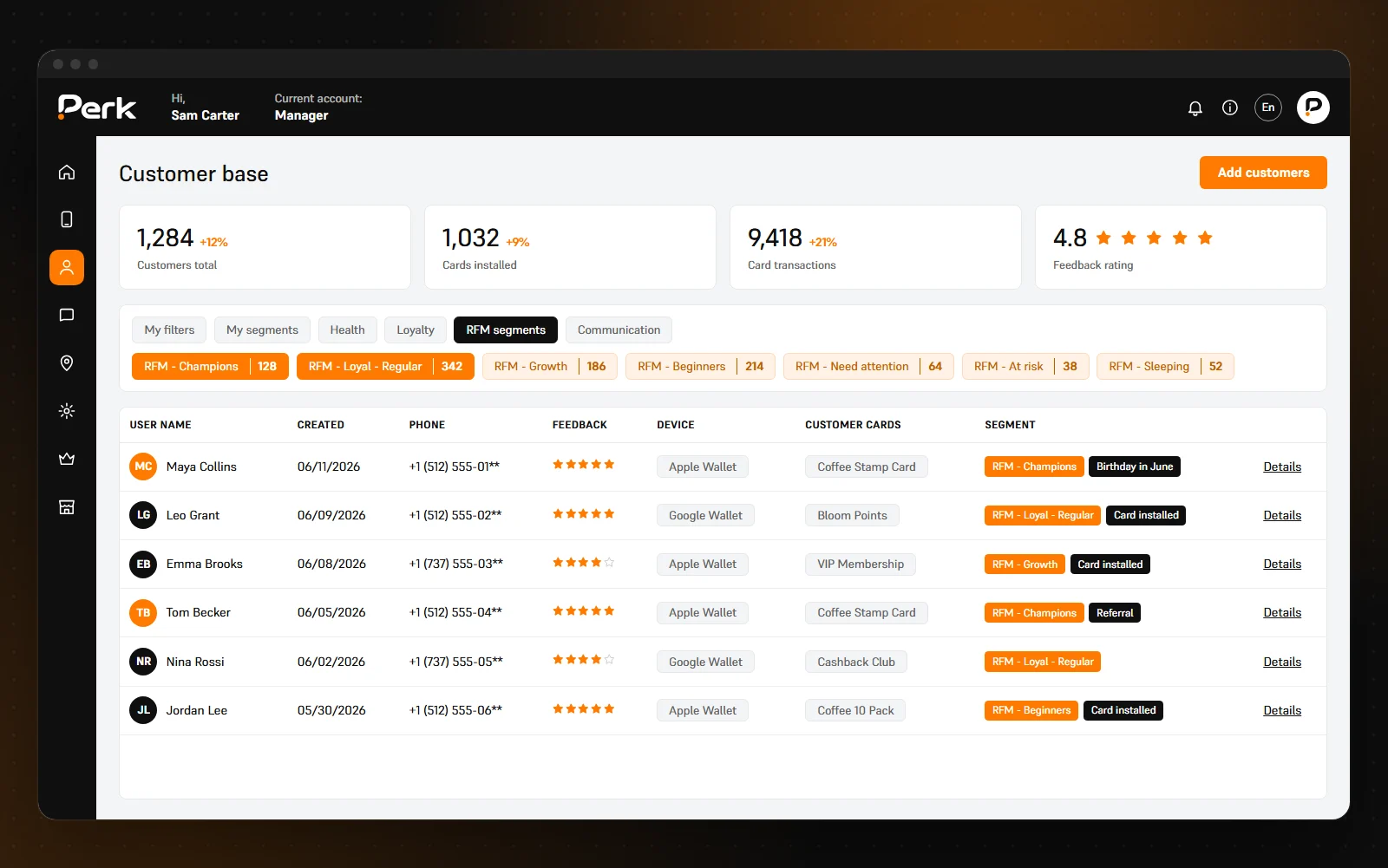Open Details for Jordan Lee
The width and height of the screenshot is (1388, 868).
pyautogui.click(x=1282, y=710)
